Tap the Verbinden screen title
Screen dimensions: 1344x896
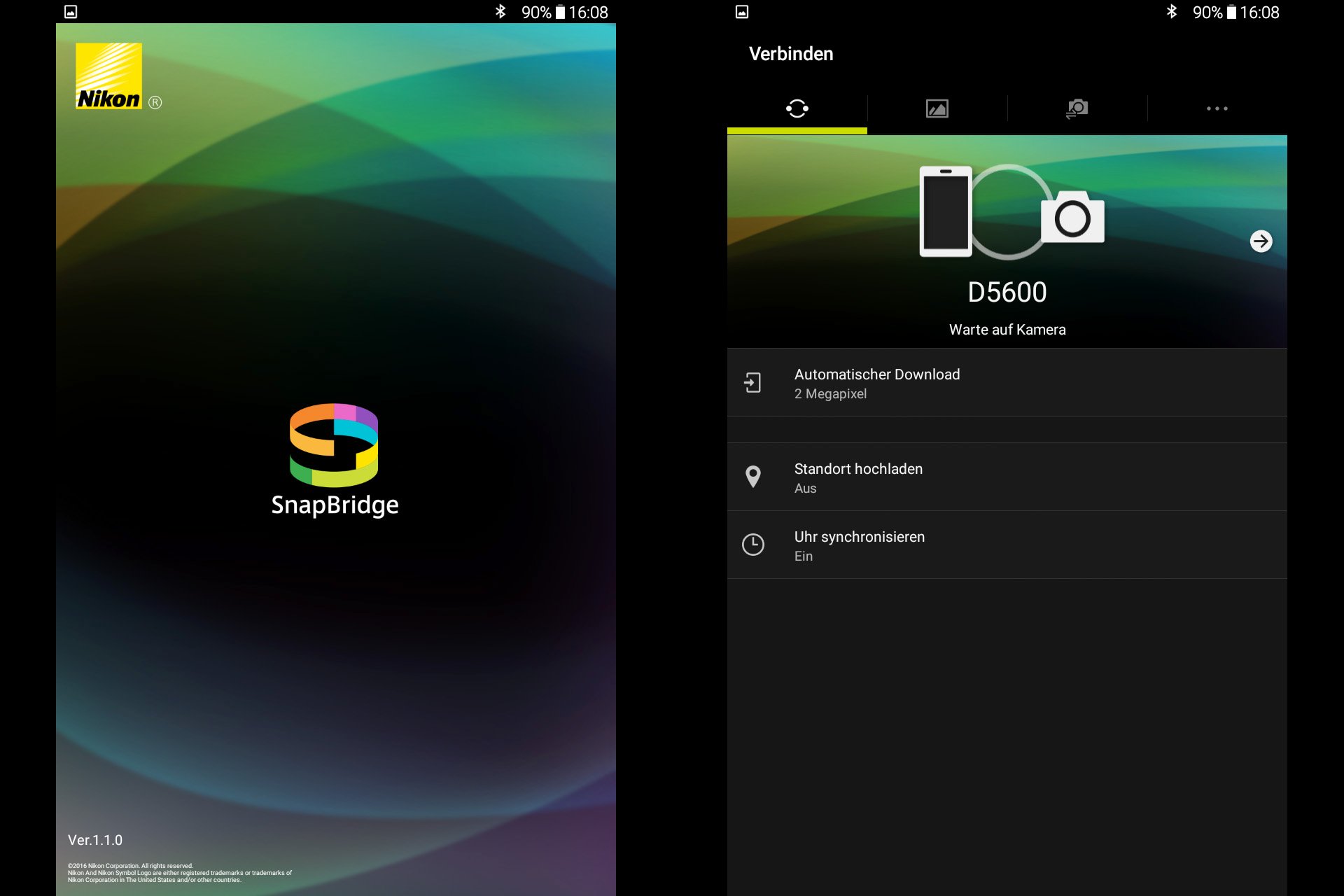(791, 54)
